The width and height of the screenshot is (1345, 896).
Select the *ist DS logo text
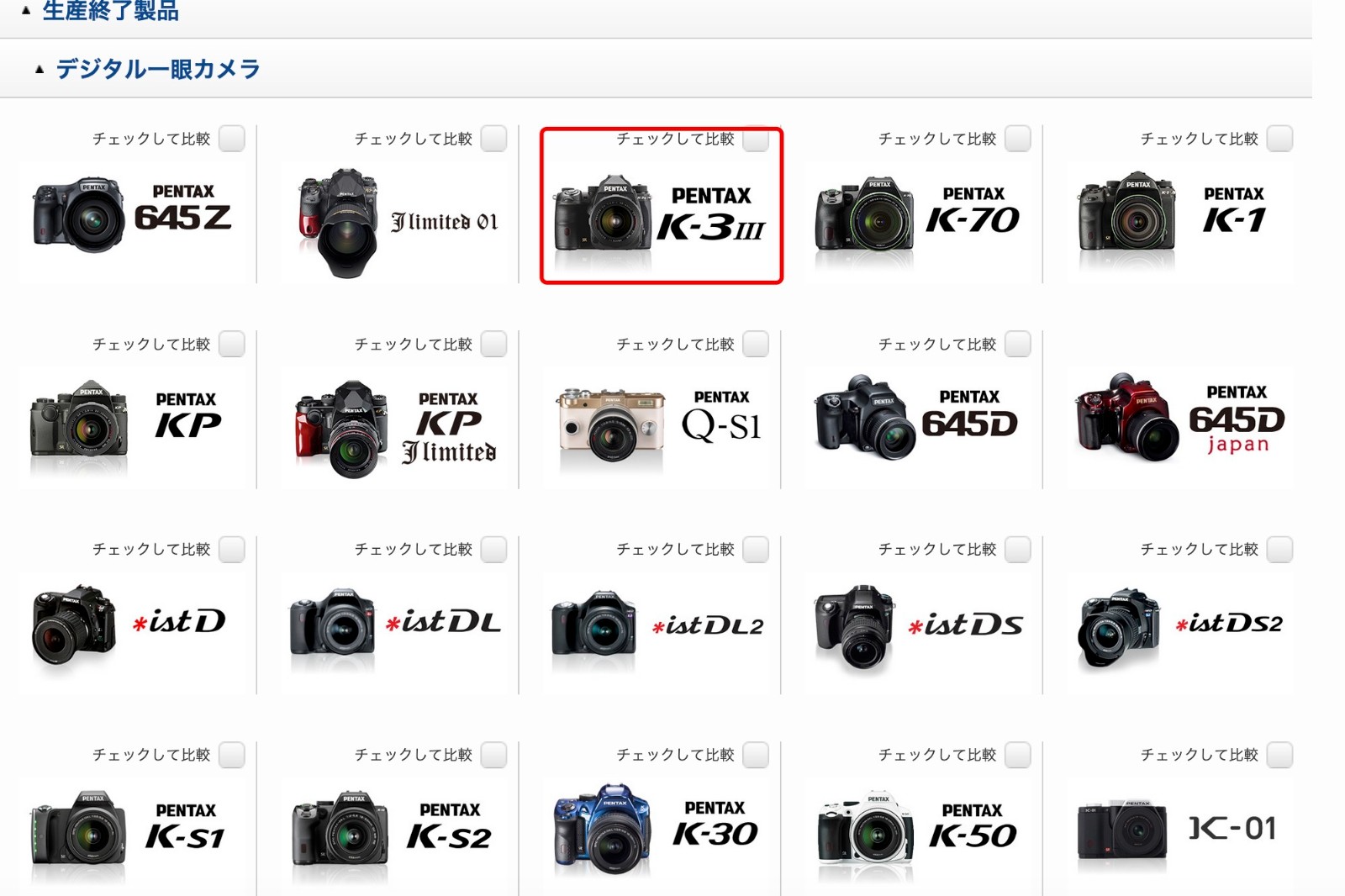[x=965, y=625]
